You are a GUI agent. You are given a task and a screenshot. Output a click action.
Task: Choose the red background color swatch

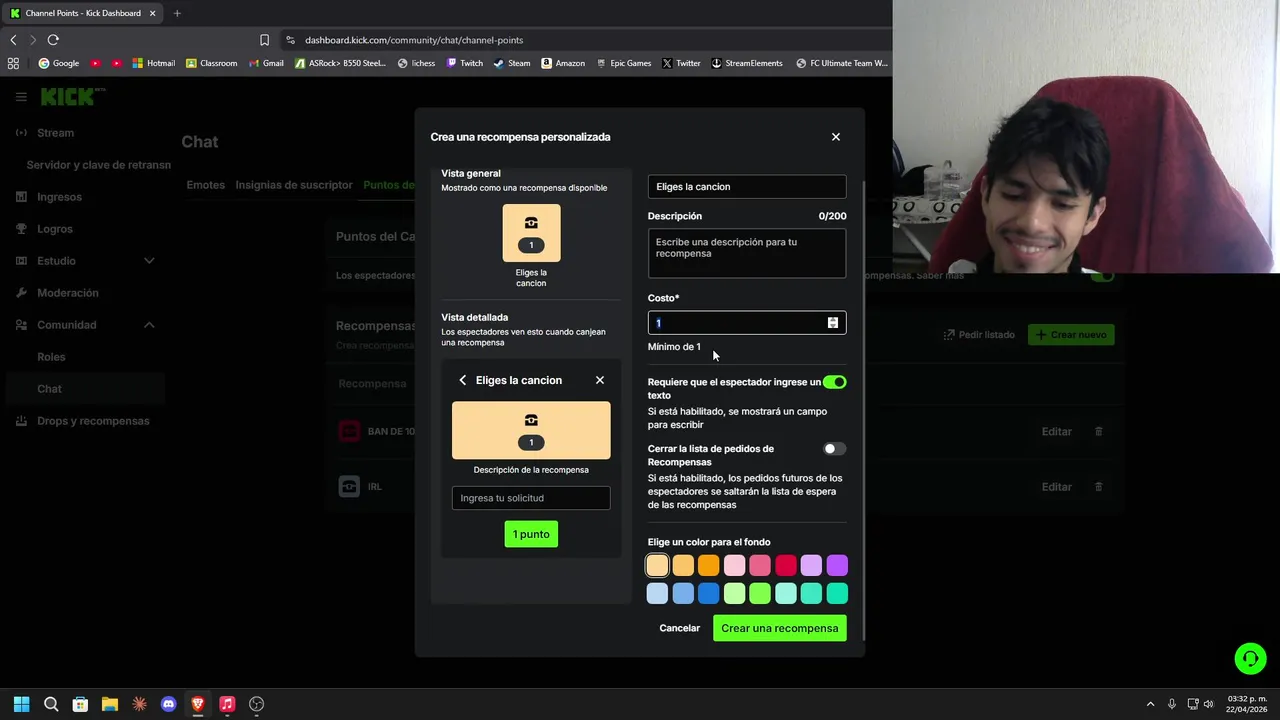click(x=786, y=566)
